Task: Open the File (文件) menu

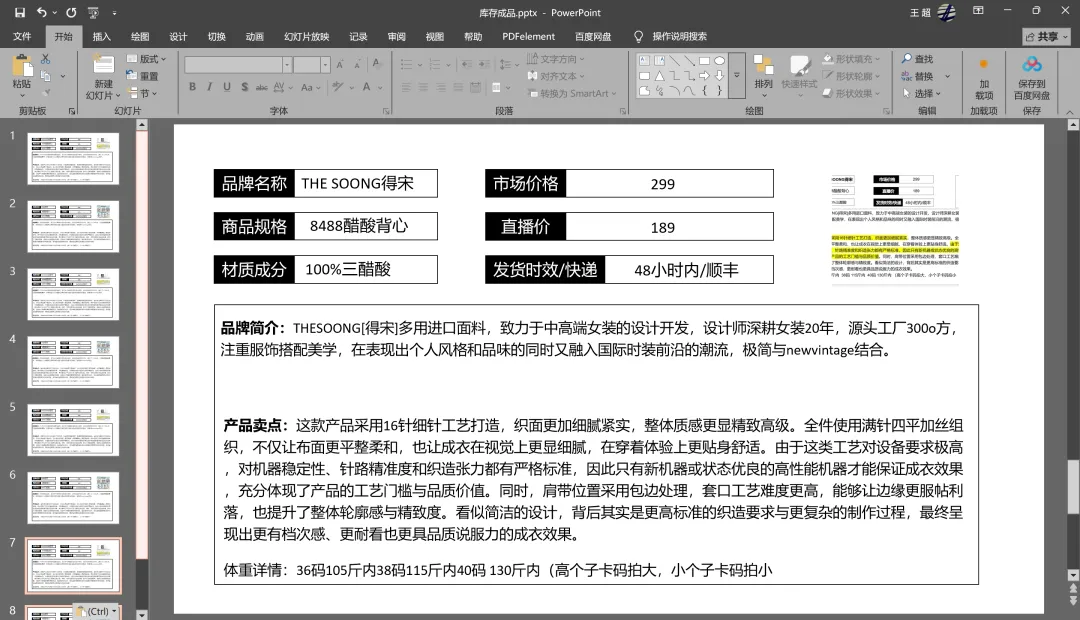Action: [x=22, y=37]
